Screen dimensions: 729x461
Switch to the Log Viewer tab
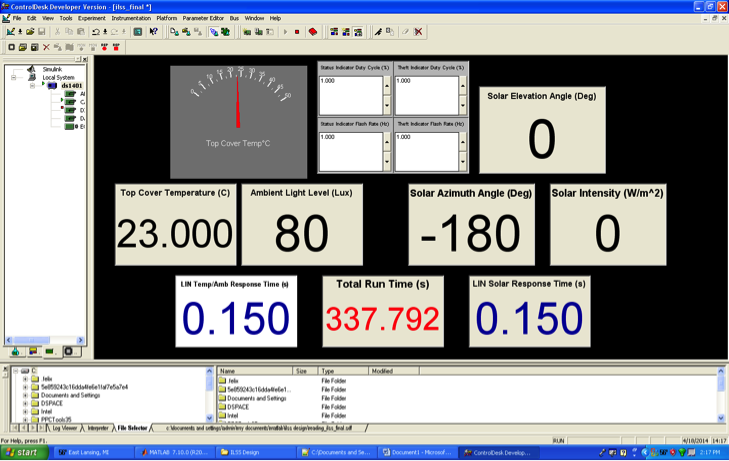[65, 428]
